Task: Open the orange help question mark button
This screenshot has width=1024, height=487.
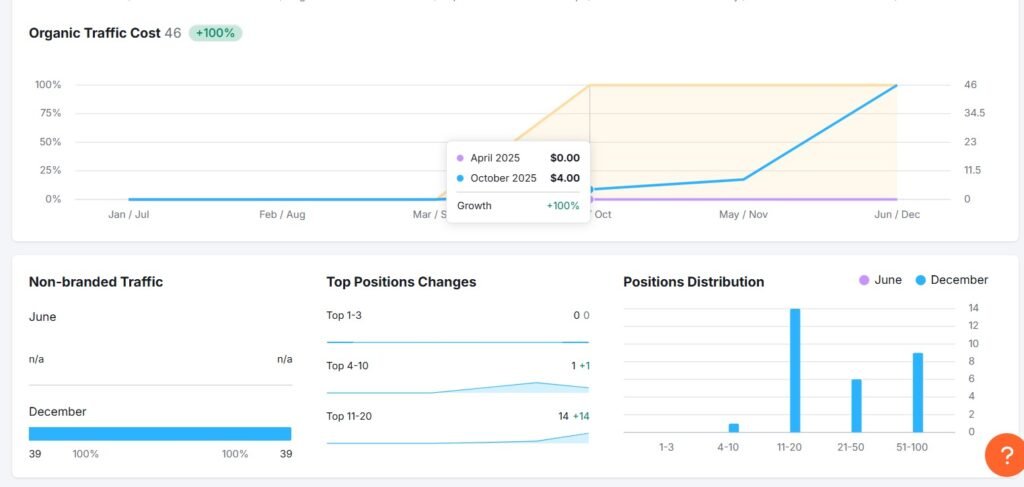Action: 1004,454
